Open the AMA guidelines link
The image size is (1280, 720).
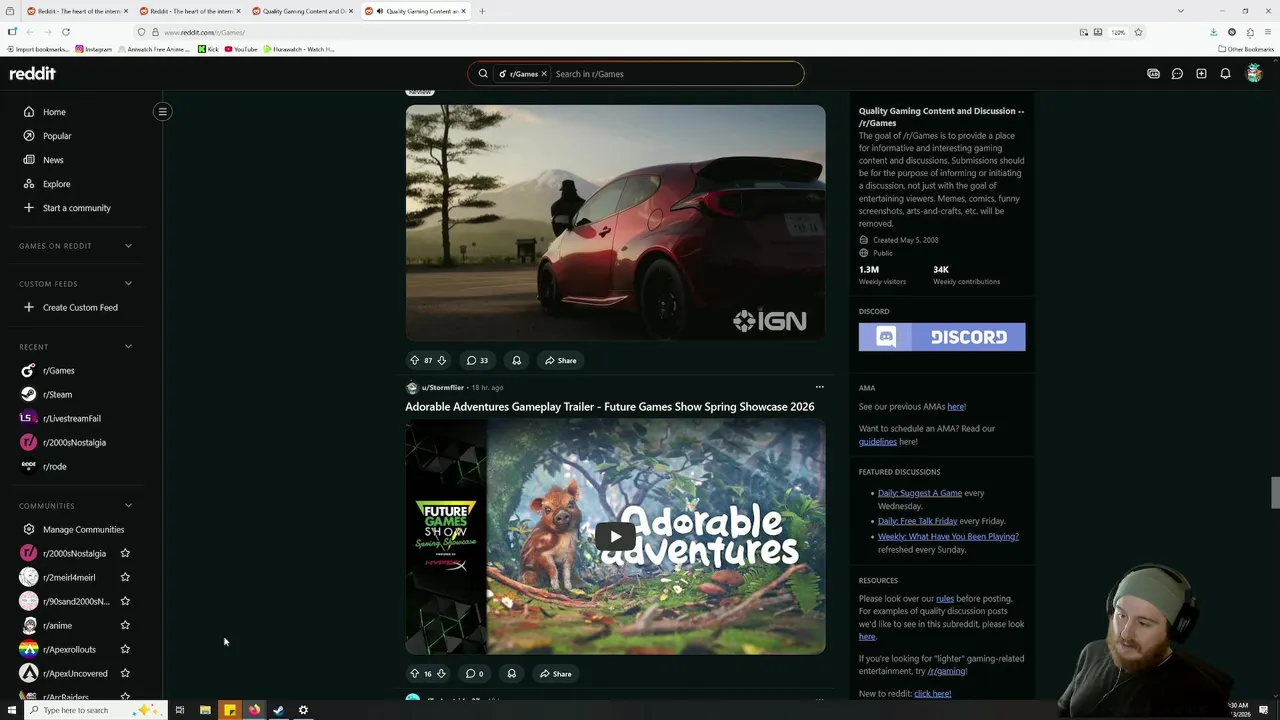878,441
